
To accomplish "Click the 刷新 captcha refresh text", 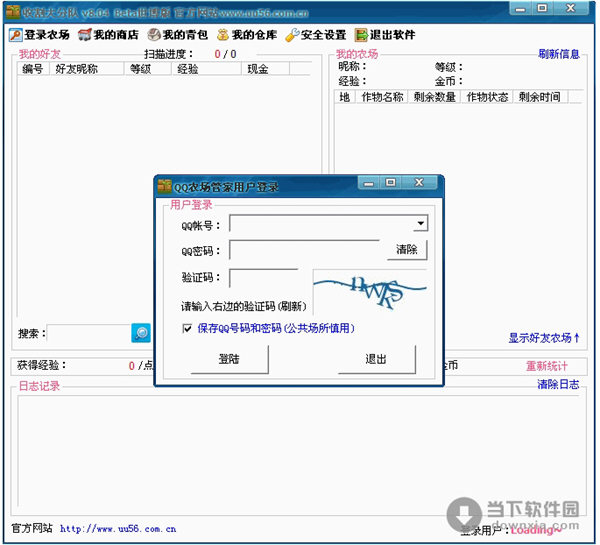I will point(292,306).
